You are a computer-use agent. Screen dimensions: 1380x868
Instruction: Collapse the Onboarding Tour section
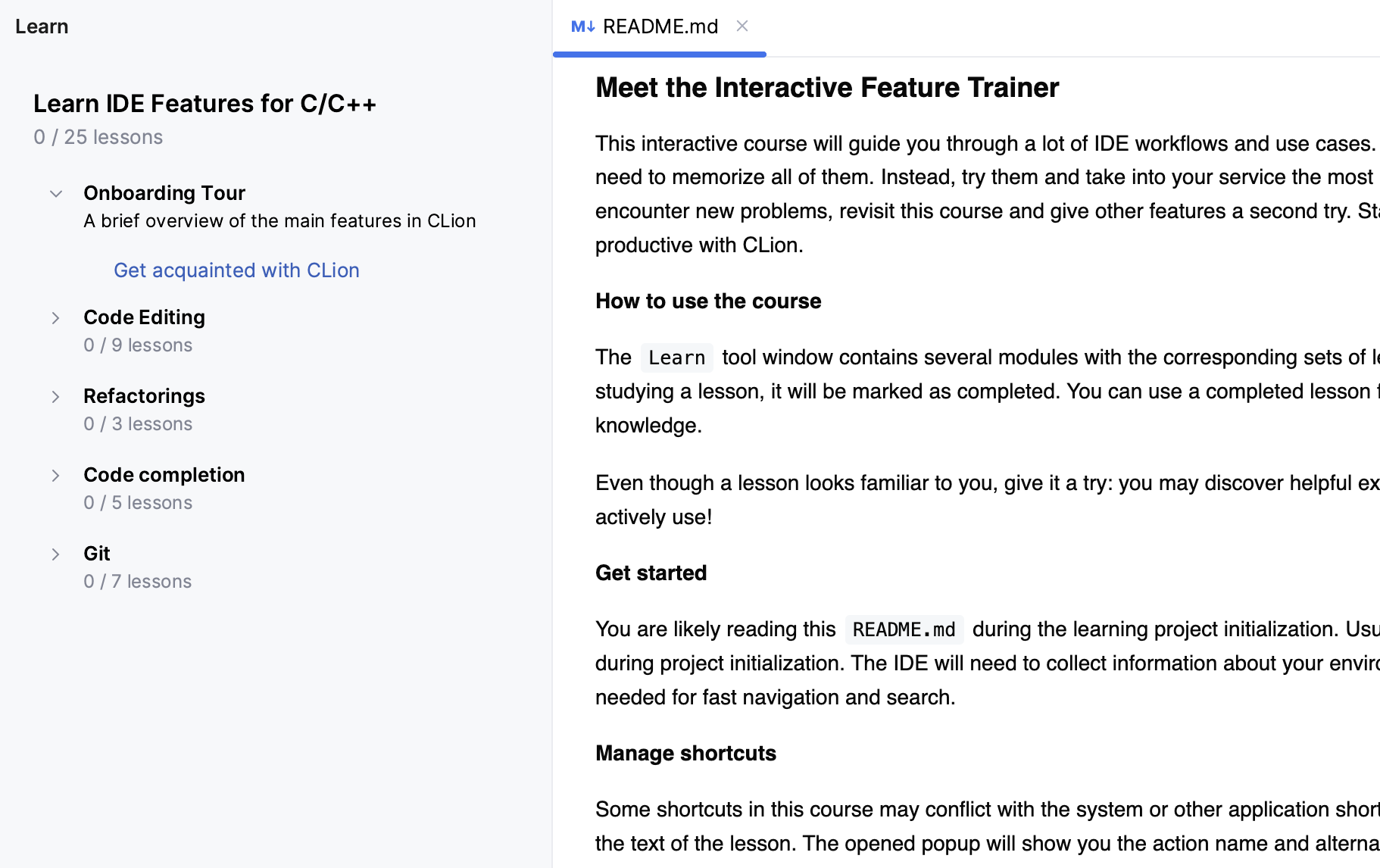[55, 193]
